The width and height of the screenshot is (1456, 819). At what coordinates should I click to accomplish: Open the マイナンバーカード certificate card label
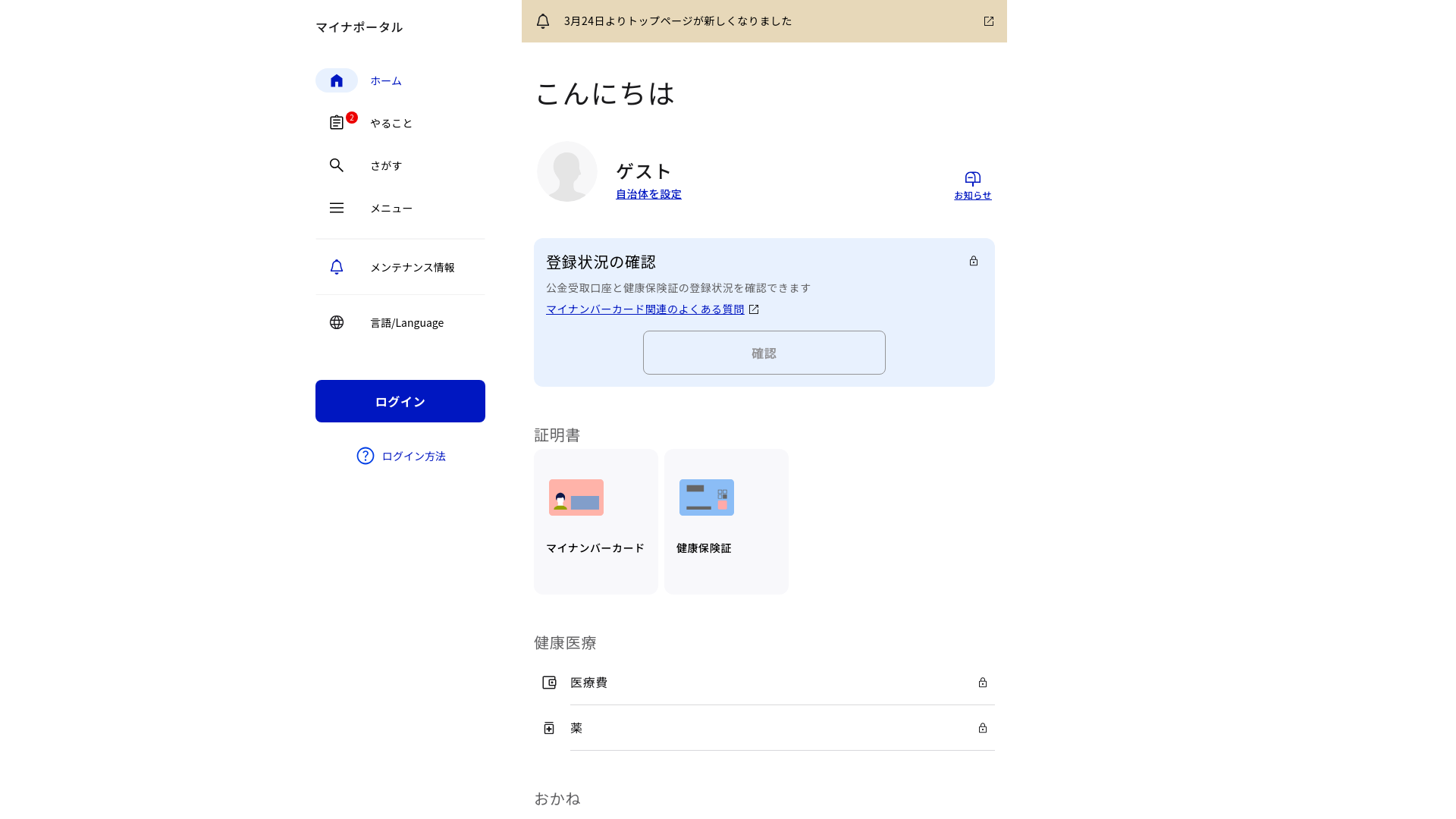[595, 548]
